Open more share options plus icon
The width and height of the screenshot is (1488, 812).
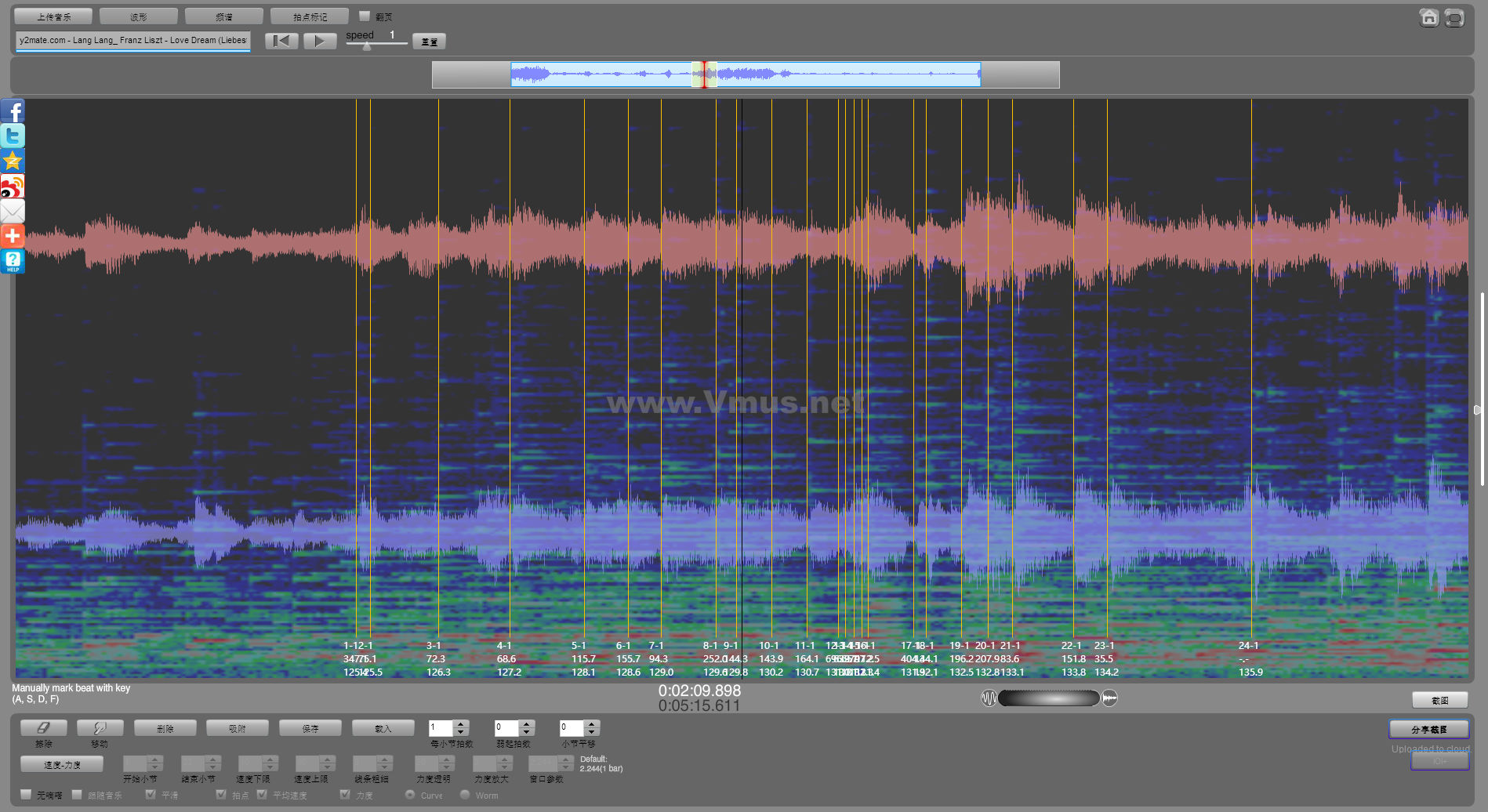13,236
